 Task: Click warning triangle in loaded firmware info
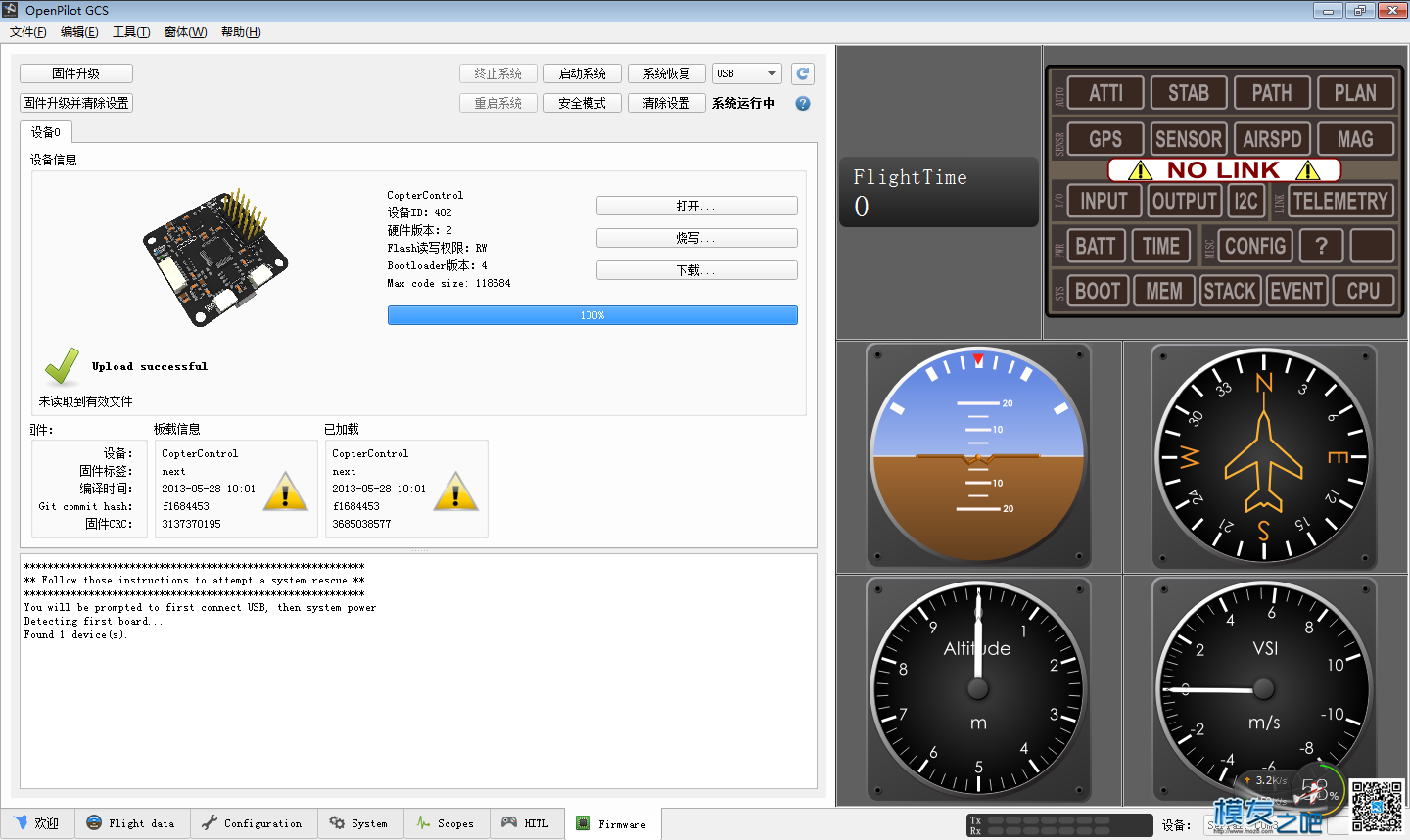coord(455,492)
